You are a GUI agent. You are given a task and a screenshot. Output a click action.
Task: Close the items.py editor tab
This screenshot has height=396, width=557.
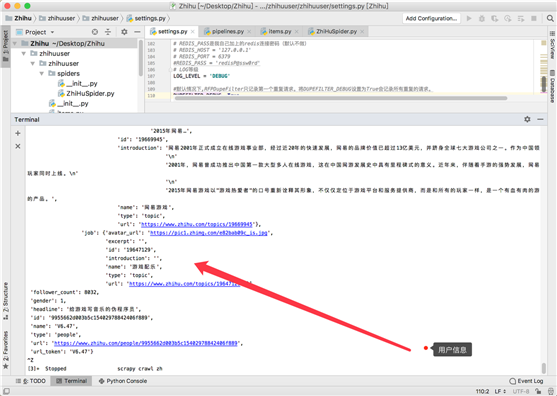pyautogui.click(x=297, y=32)
